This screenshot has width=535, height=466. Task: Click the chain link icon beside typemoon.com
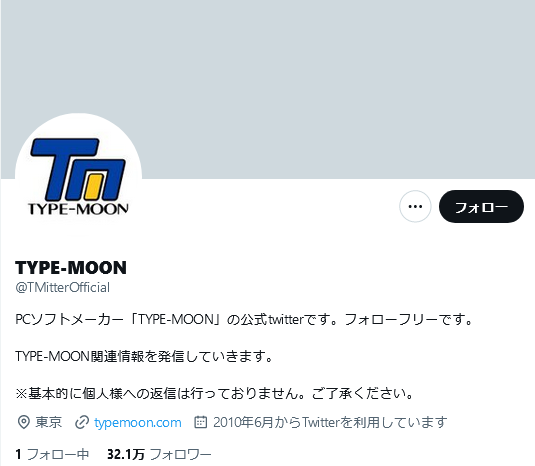pyautogui.click(x=82, y=422)
